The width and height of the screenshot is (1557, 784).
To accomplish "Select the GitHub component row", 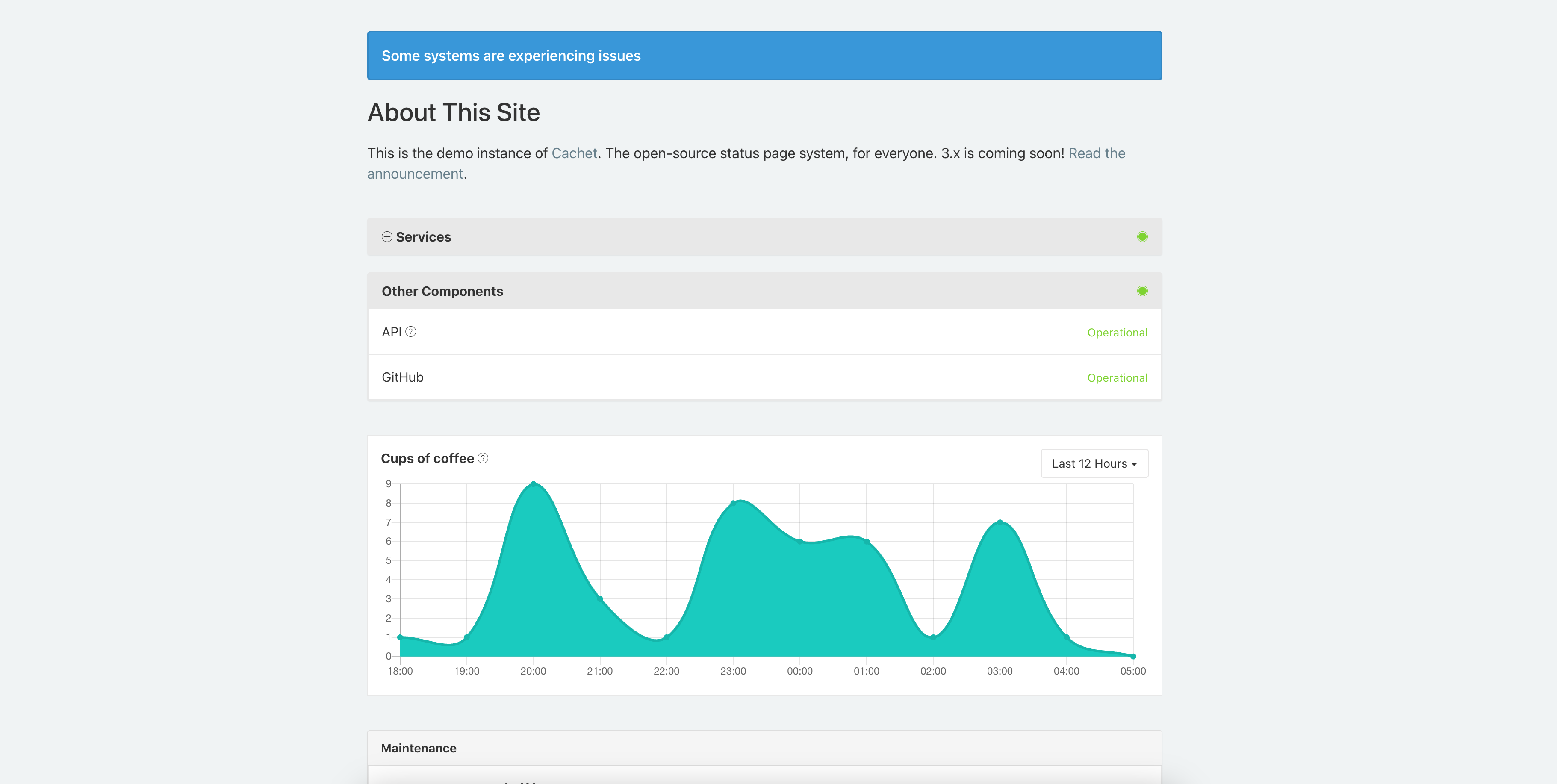I will click(x=764, y=377).
